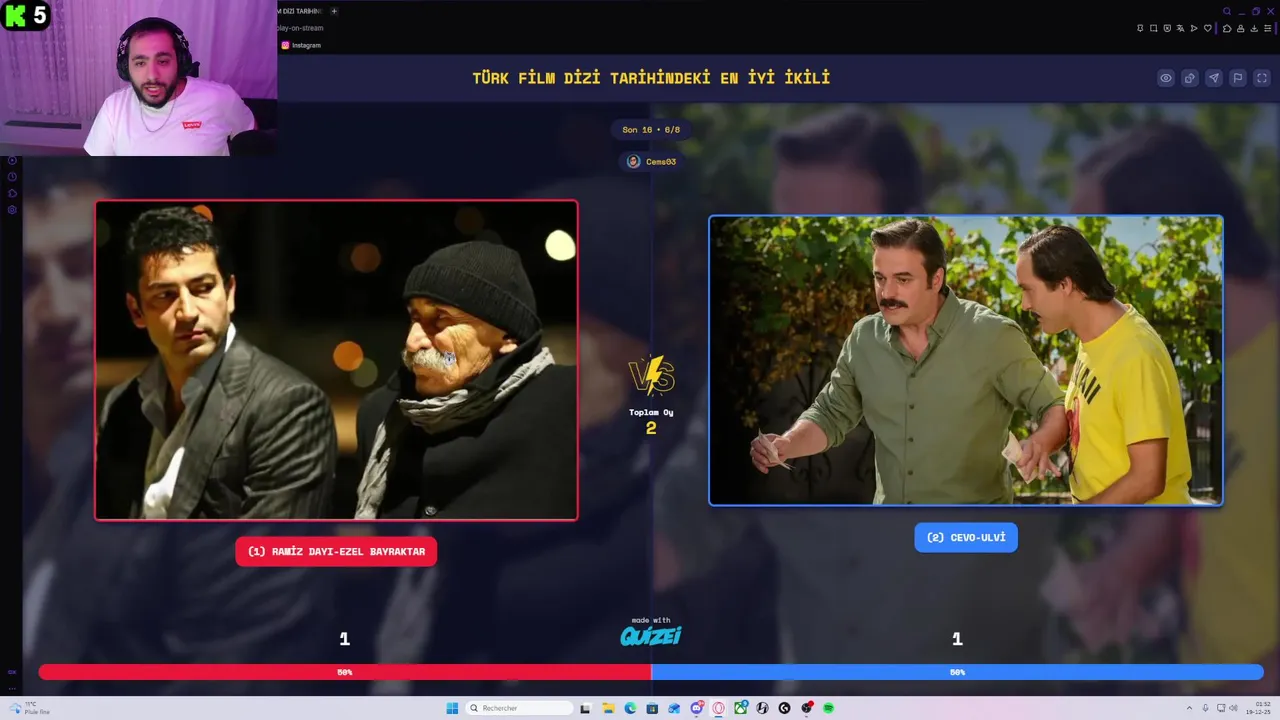This screenshot has height=720, width=1280.
Task: Click the history clock icon in sidebar
Action: 12,176
